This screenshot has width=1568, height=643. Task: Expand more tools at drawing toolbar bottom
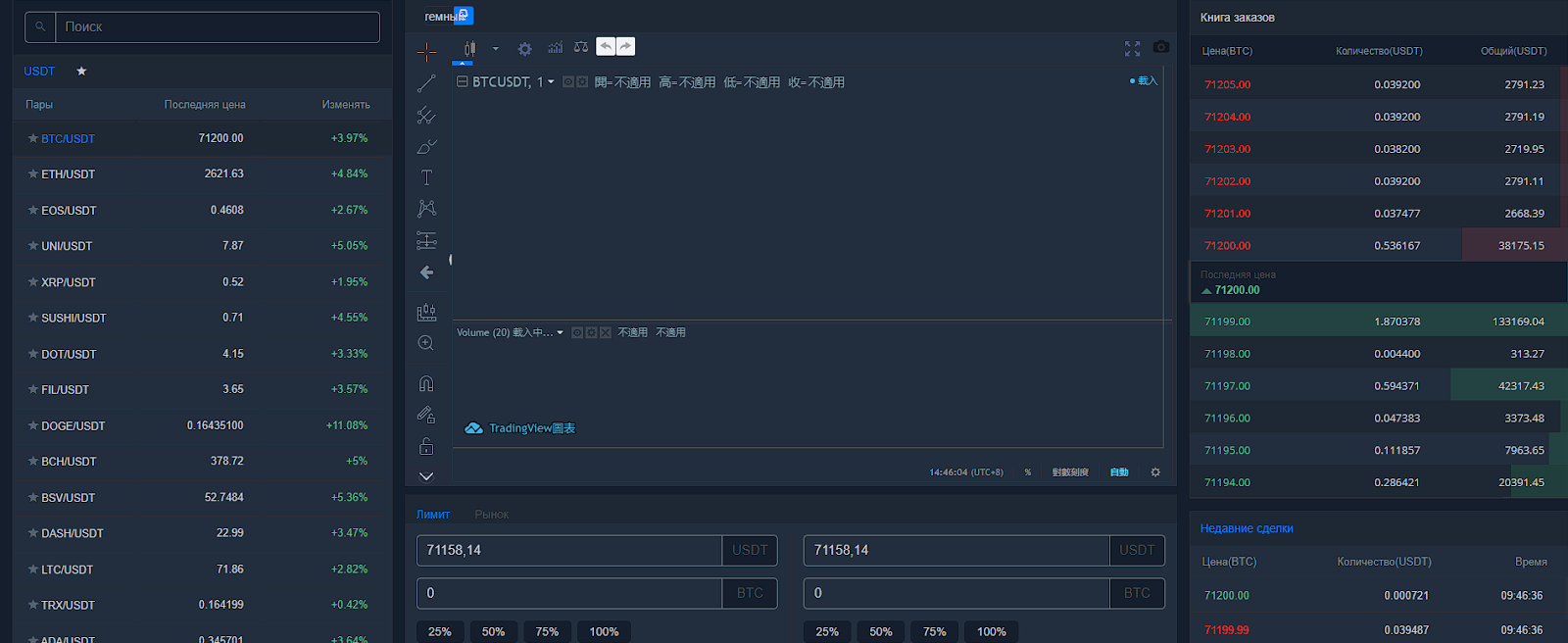tap(426, 476)
